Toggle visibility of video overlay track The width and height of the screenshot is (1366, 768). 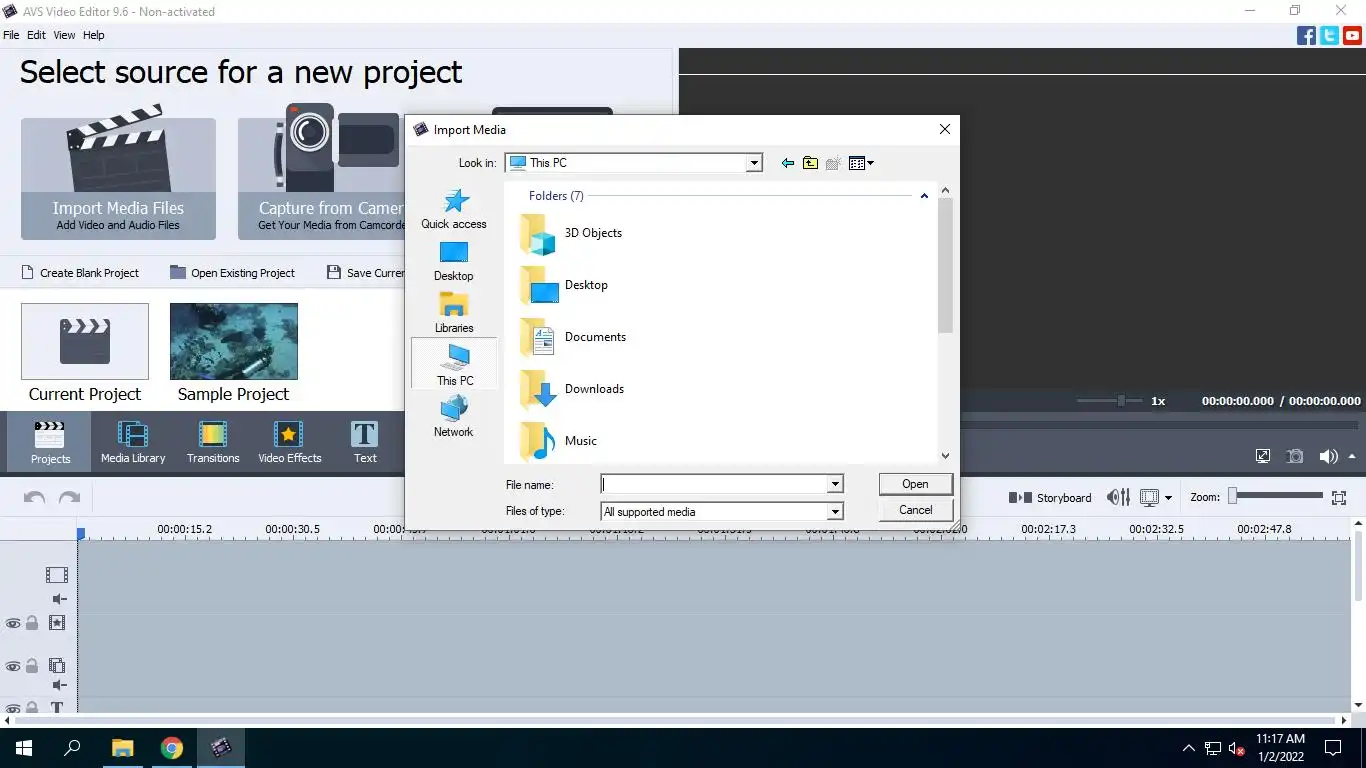pyautogui.click(x=13, y=666)
